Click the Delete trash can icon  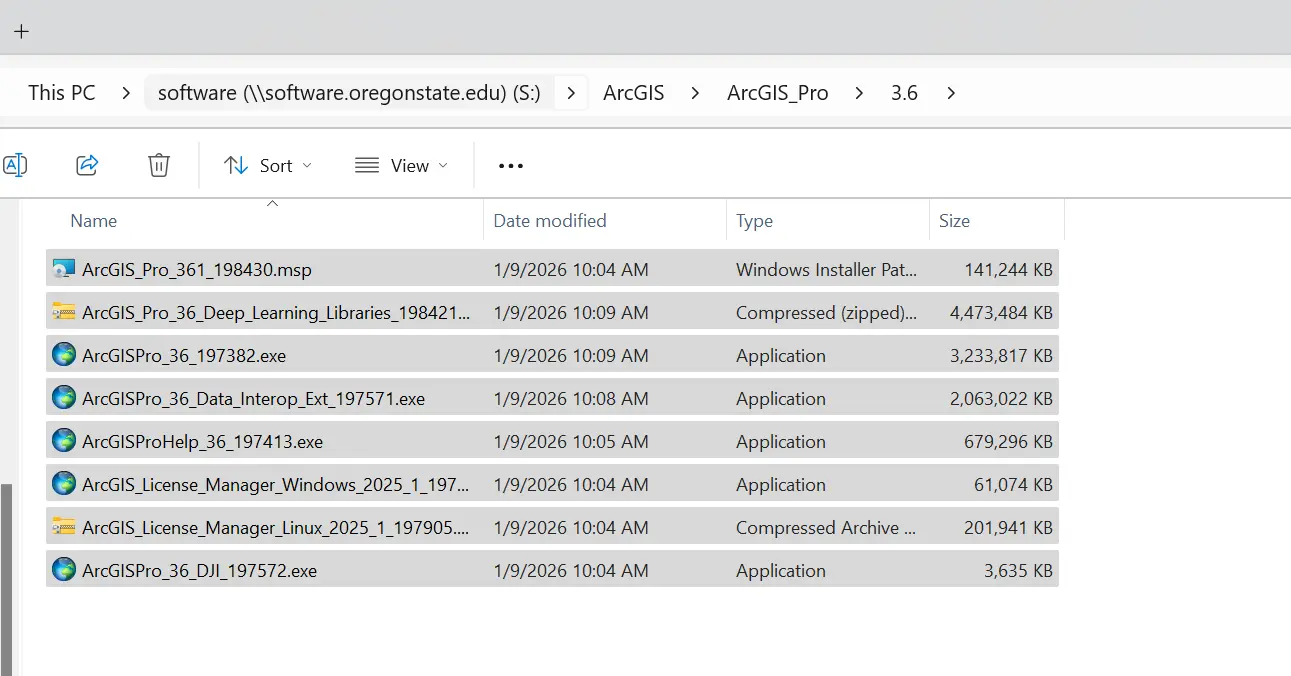[x=159, y=165]
